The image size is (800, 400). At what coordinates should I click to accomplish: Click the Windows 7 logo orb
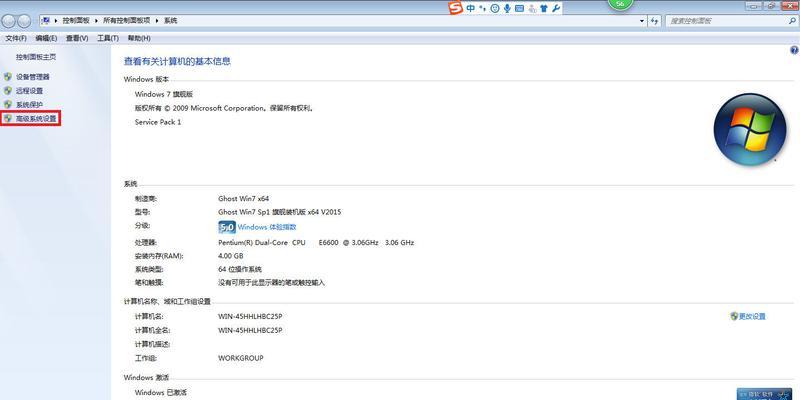pos(749,129)
